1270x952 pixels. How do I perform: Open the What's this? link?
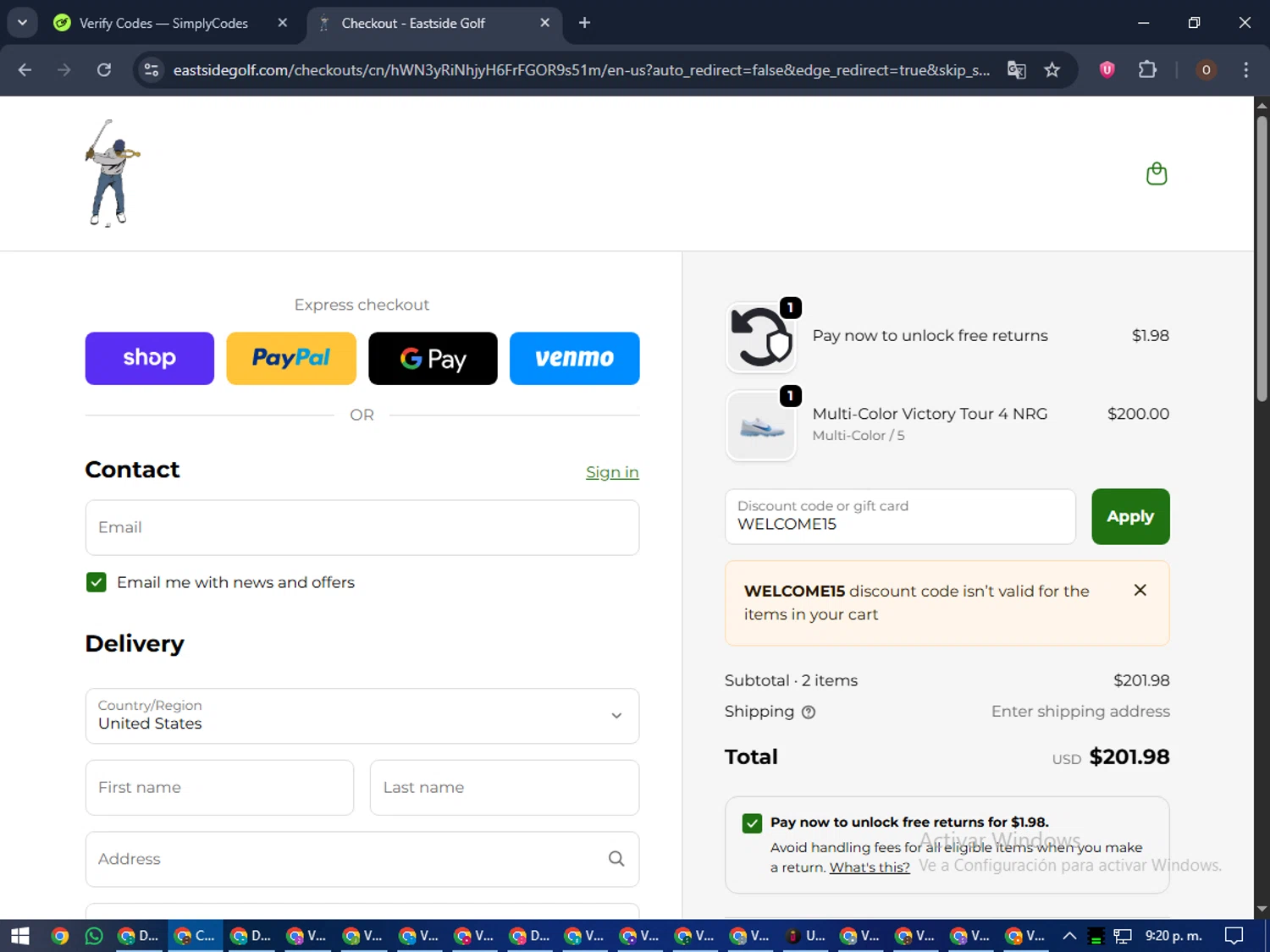click(870, 867)
